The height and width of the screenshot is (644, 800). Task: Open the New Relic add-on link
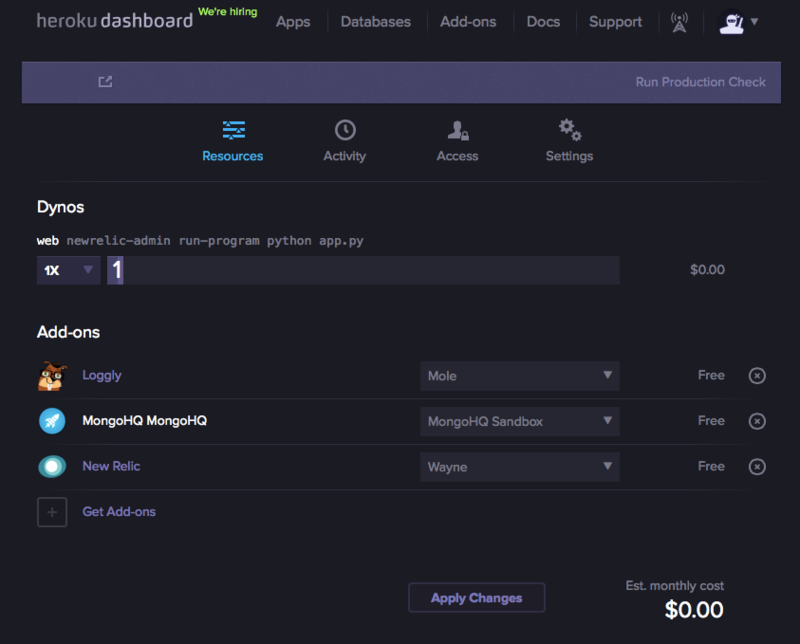(x=111, y=466)
